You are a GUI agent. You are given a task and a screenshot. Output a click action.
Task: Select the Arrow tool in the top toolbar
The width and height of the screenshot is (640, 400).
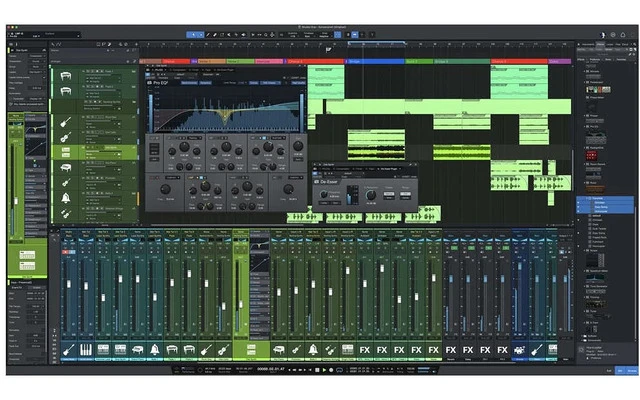coord(192,35)
